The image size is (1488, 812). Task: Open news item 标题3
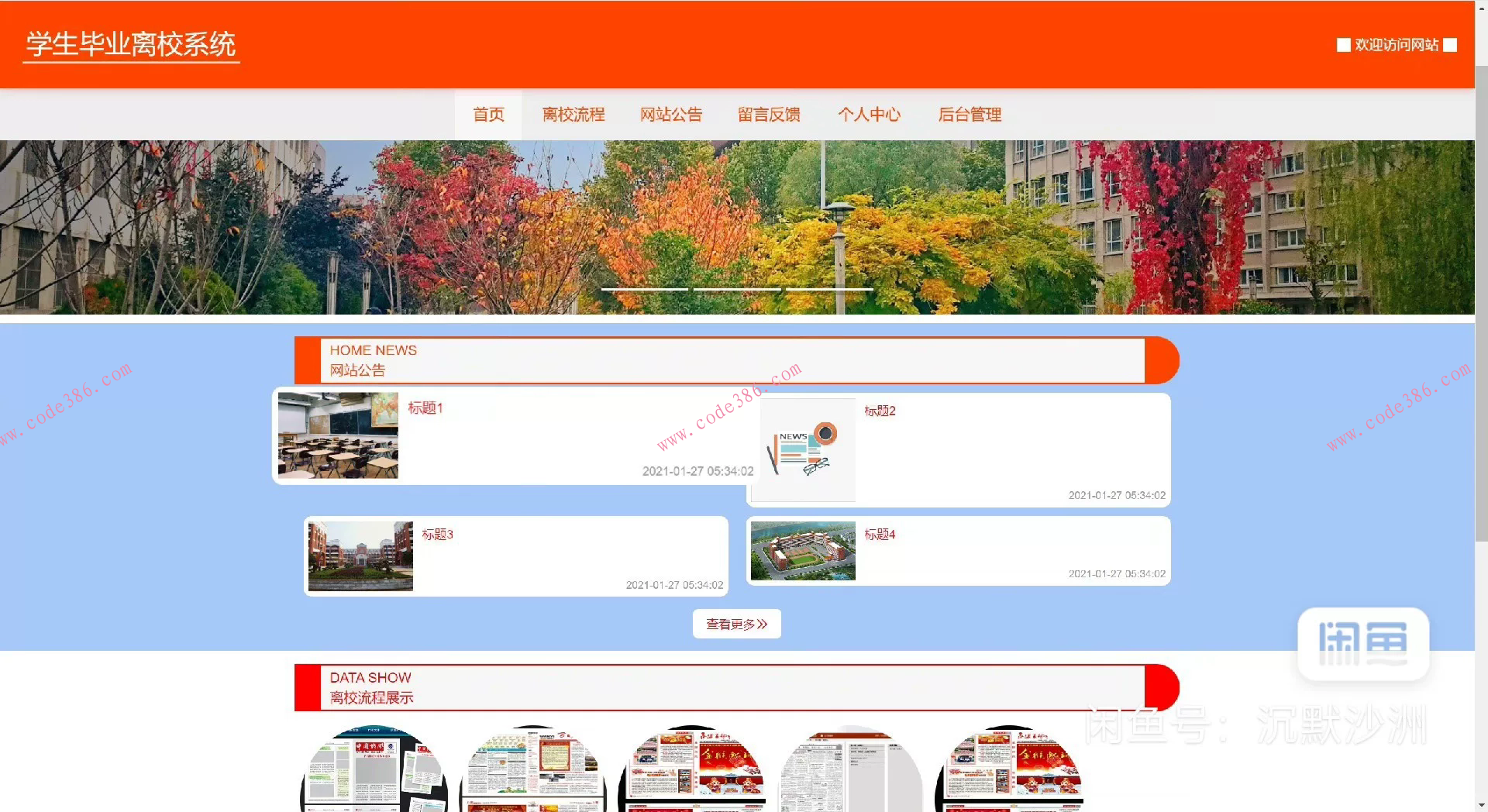point(437,534)
